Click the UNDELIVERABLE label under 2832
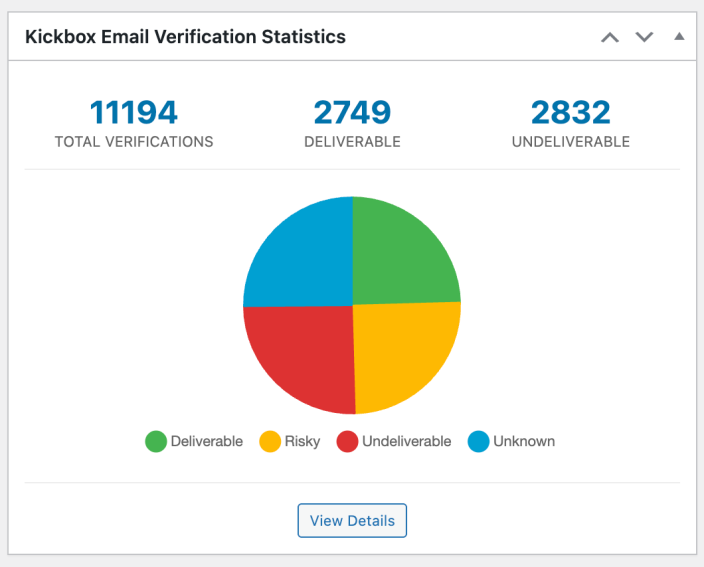This screenshot has height=567, width=704. pyautogui.click(x=571, y=142)
